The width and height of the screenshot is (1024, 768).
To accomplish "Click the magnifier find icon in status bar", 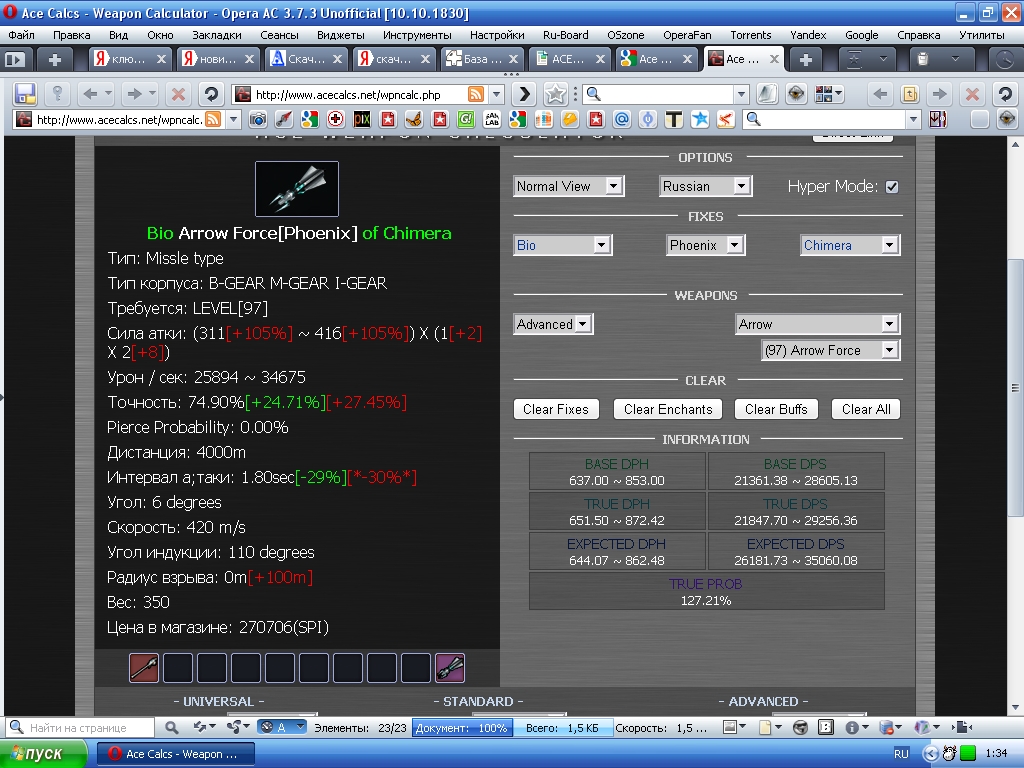I will [171, 727].
